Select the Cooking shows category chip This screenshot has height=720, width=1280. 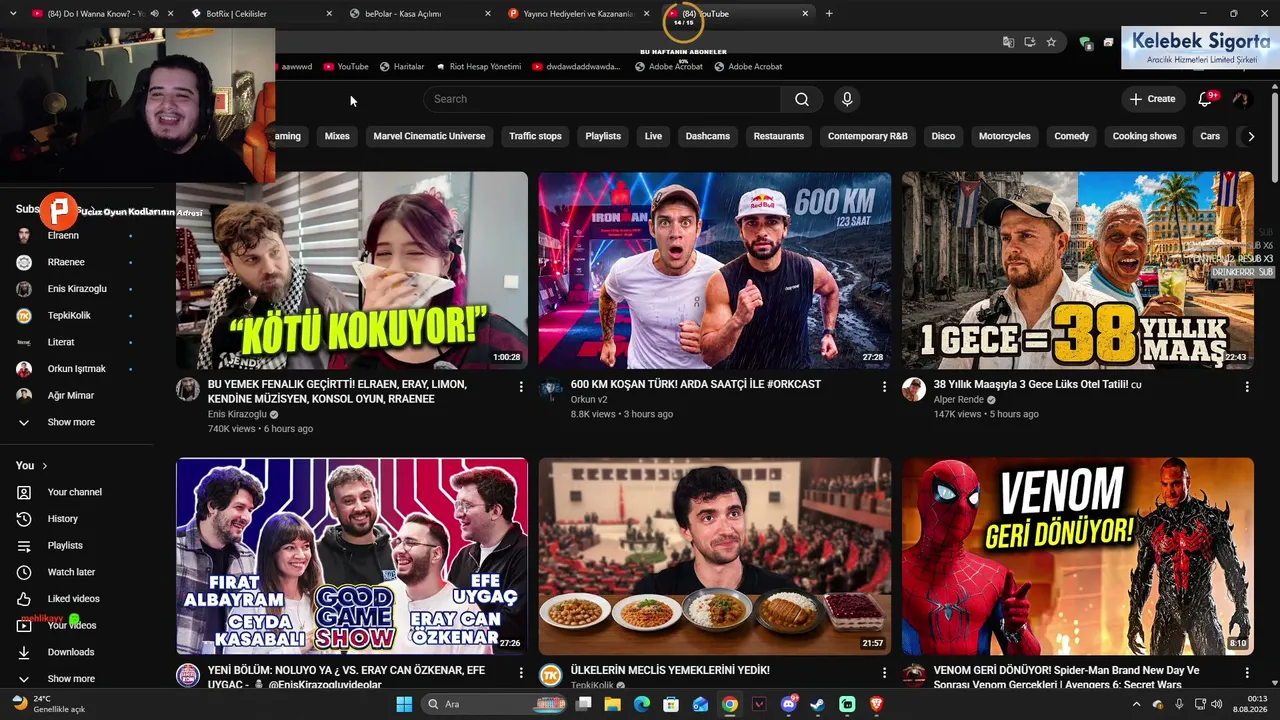click(x=1144, y=136)
